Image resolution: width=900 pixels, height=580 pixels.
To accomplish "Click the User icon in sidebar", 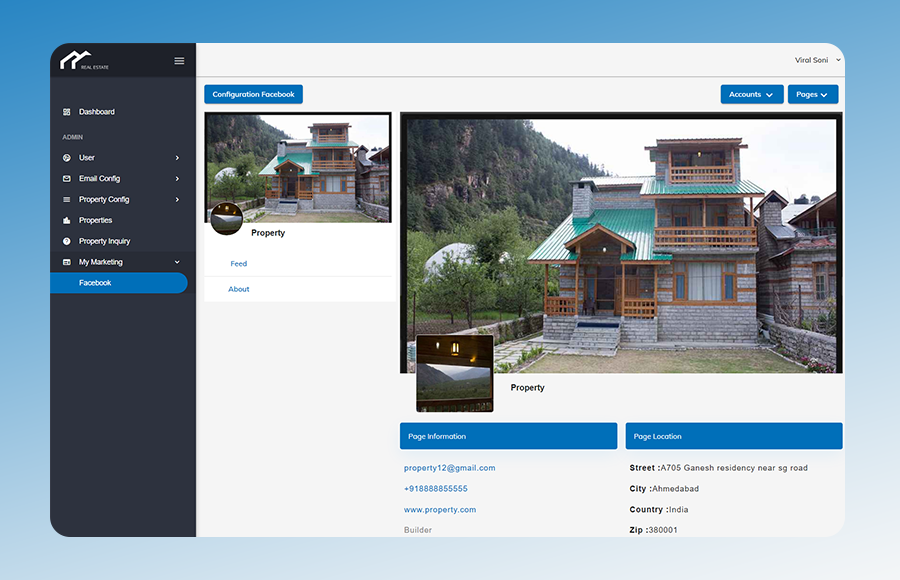I will point(67,158).
